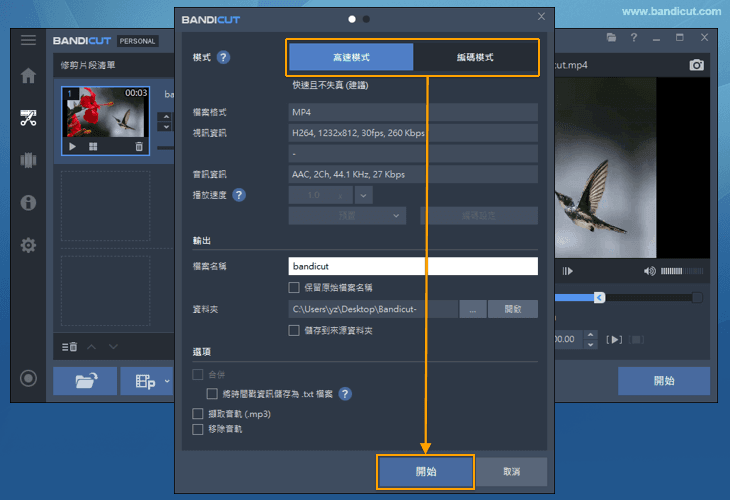Select segment 1 thumbnail

[105, 121]
